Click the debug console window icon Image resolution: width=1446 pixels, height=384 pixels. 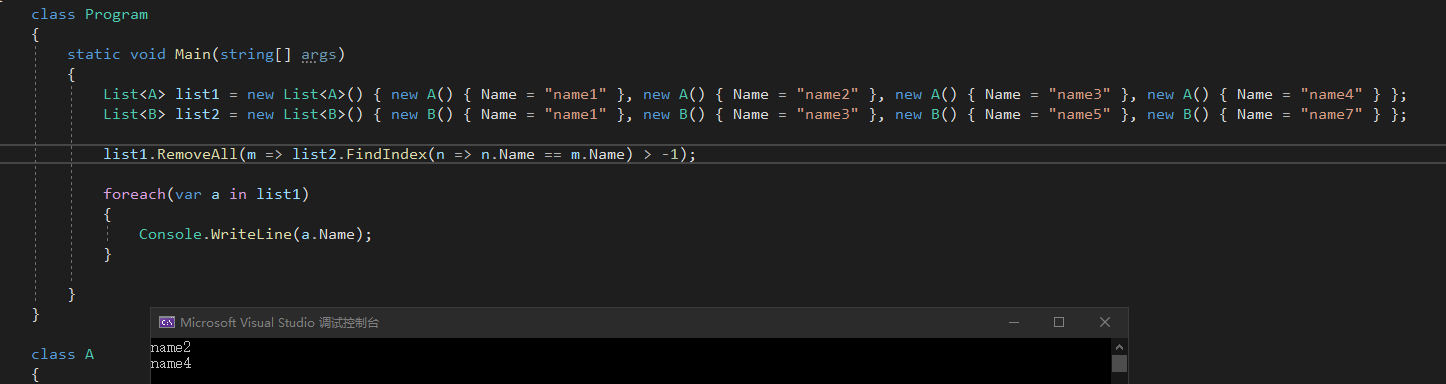[166, 323]
